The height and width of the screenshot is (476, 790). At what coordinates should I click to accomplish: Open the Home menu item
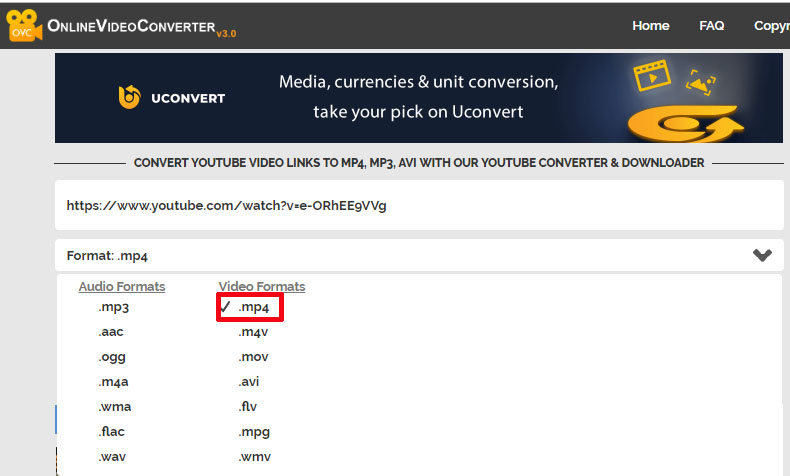651,26
